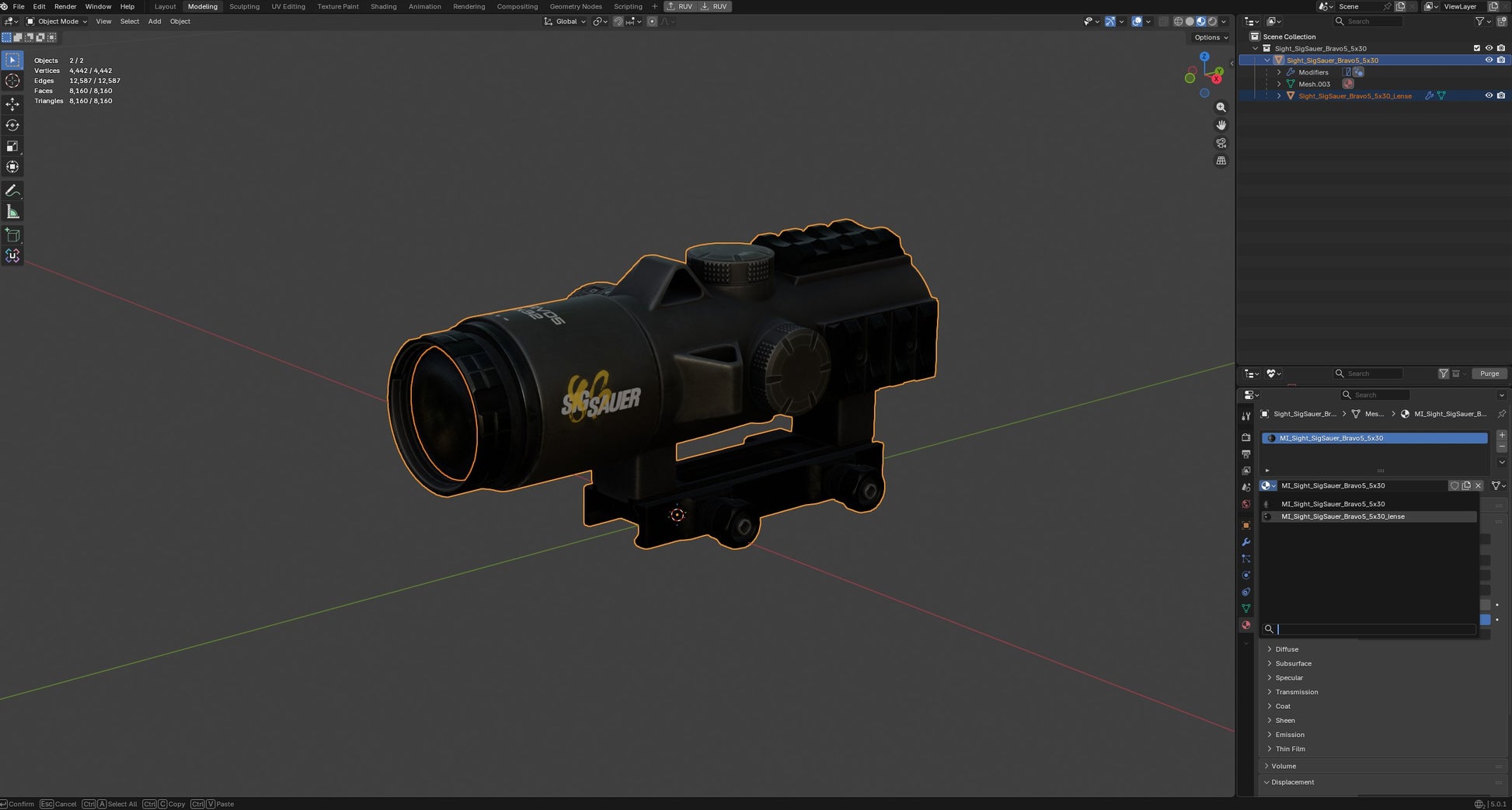Toggle viewport gizmos button
Image resolution: width=1512 pixels, height=810 pixels.
(1110, 22)
